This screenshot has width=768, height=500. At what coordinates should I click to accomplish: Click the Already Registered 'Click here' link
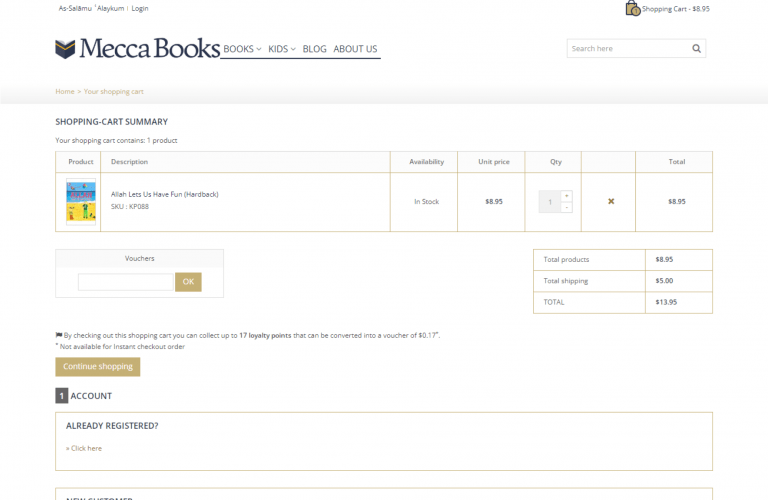tap(84, 449)
